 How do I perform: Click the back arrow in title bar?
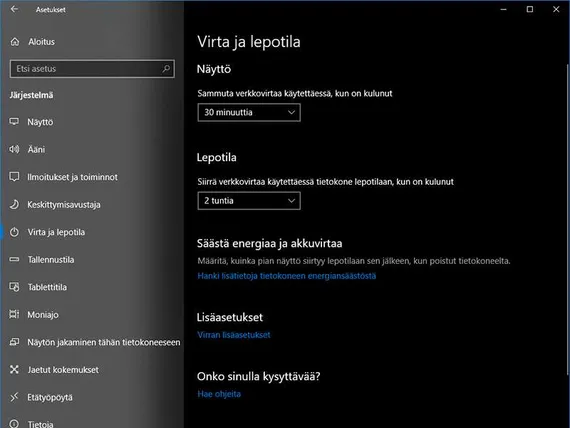[x=14, y=9]
